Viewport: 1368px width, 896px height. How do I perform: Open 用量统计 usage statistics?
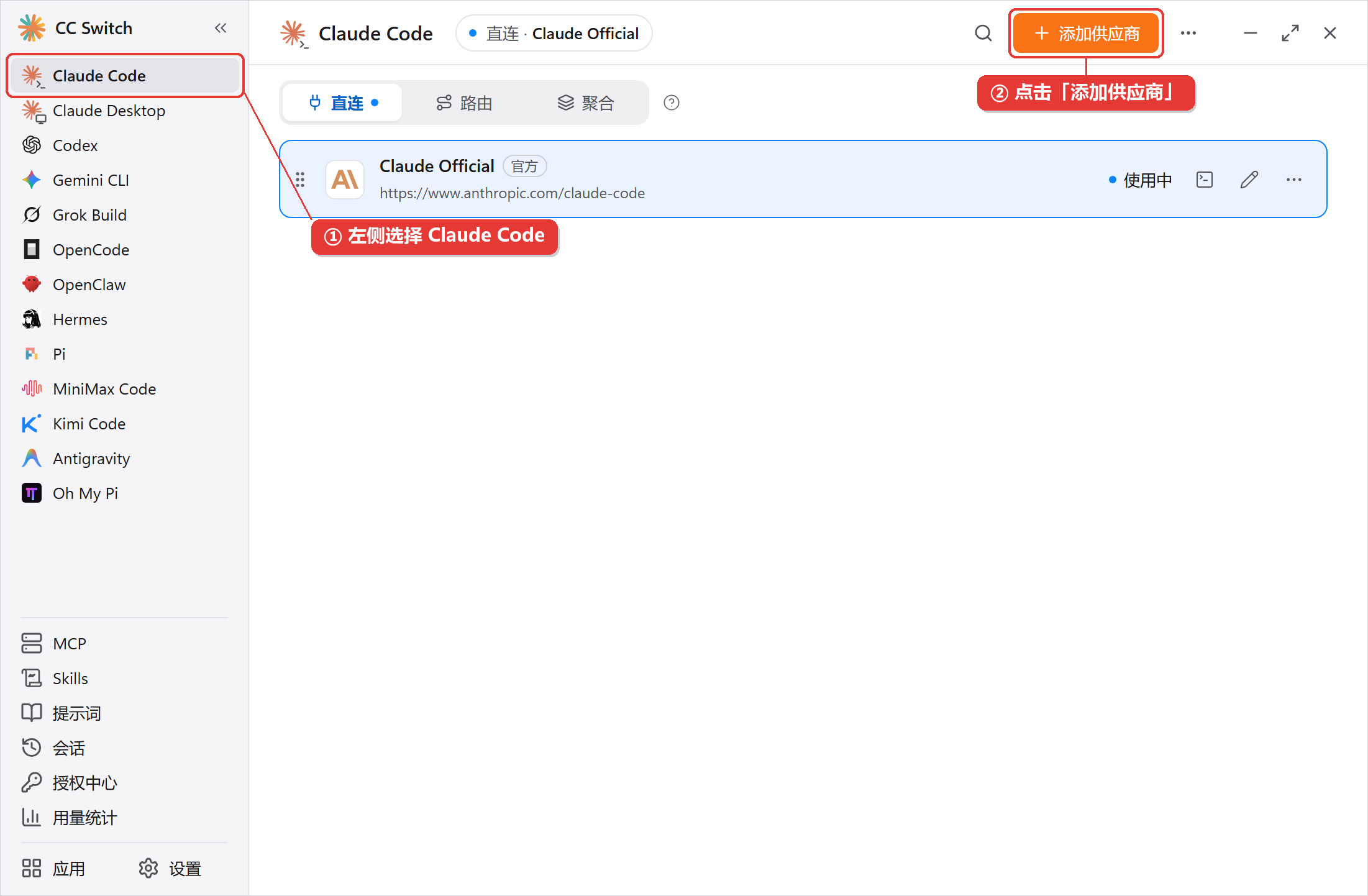click(x=125, y=818)
